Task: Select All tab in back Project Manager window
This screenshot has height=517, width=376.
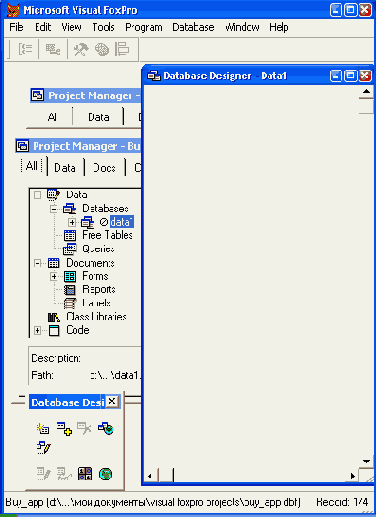Action: coord(52,117)
